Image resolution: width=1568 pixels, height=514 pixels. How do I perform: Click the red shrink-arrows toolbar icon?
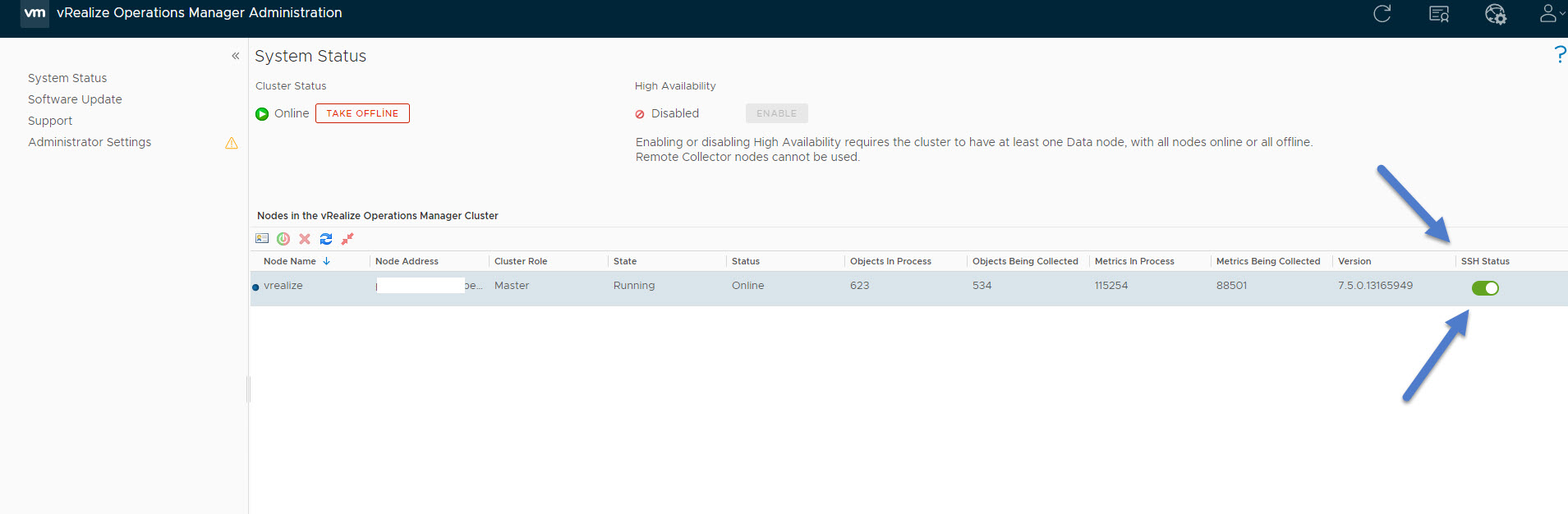tap(347, 239)
